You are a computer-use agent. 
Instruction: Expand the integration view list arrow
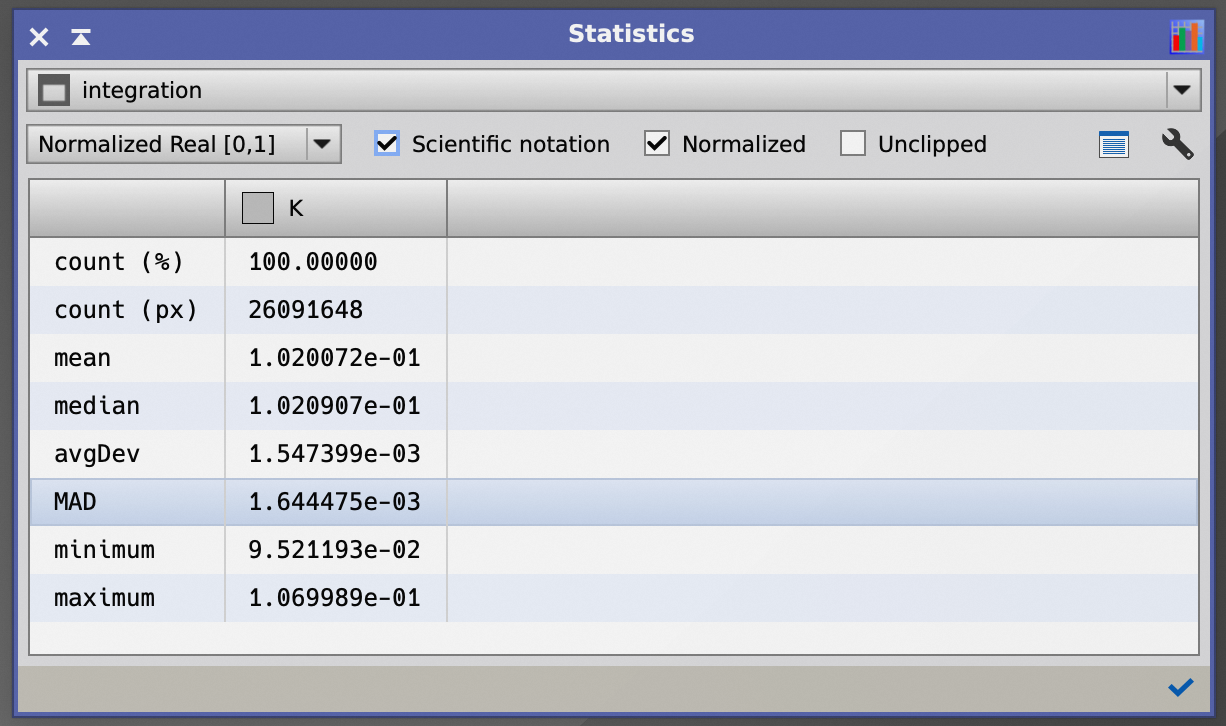coord(1182,90)
